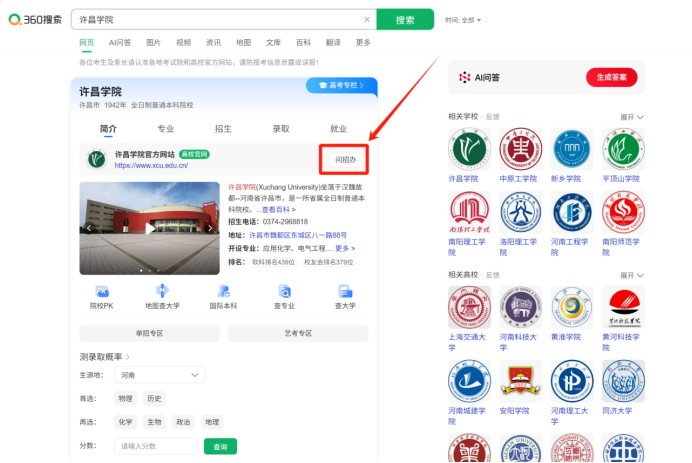Click the 问招办 button
Screen dimensions: 692x463
click(345, 159)
